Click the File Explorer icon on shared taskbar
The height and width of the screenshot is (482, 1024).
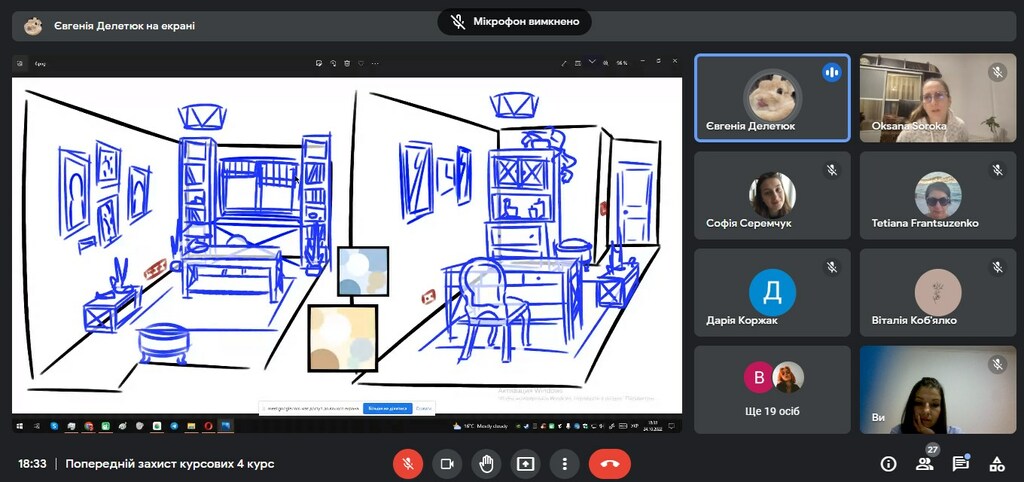click(191, 426)
